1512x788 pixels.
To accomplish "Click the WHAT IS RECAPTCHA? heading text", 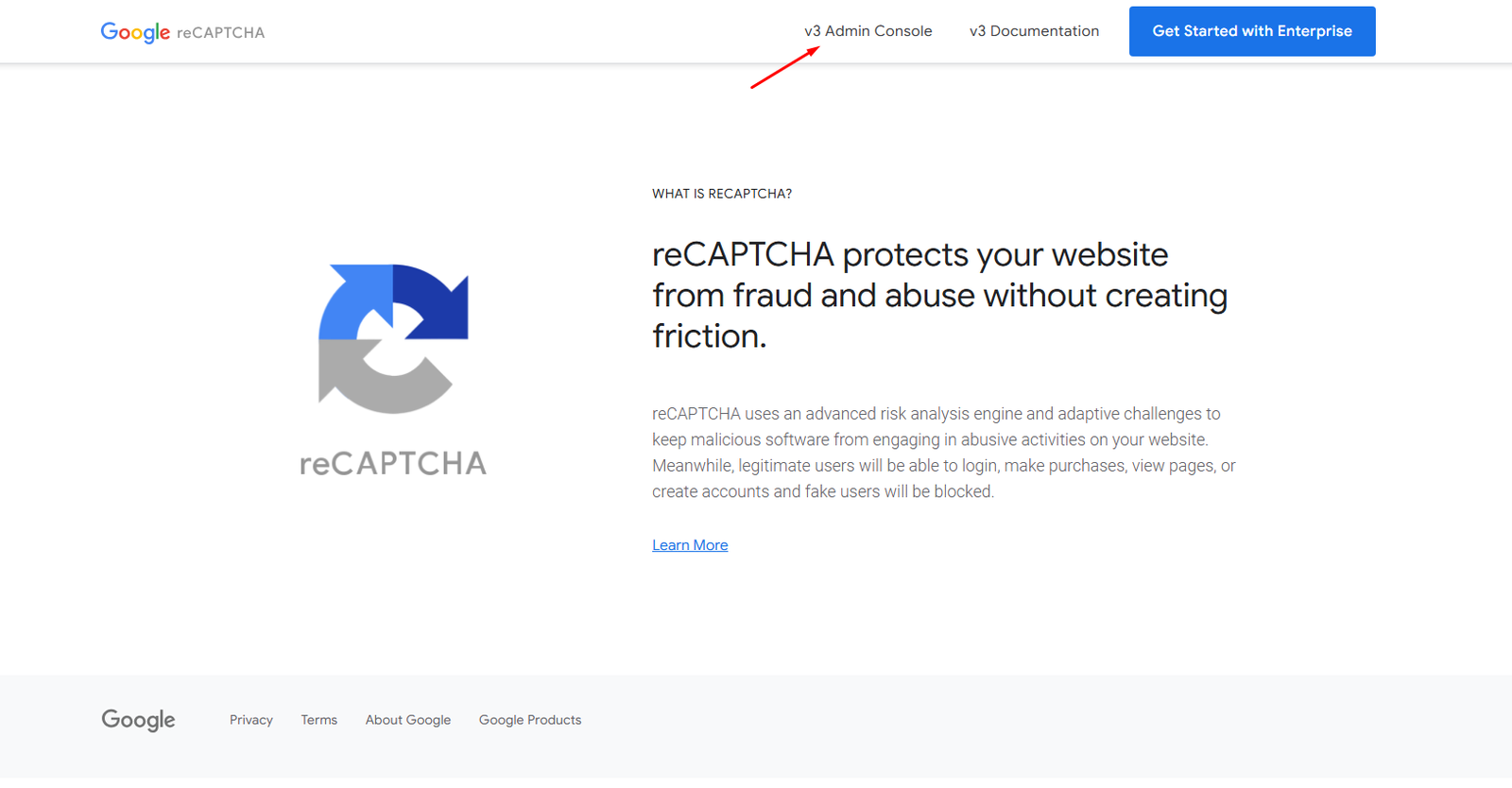I will coord(722,194).
